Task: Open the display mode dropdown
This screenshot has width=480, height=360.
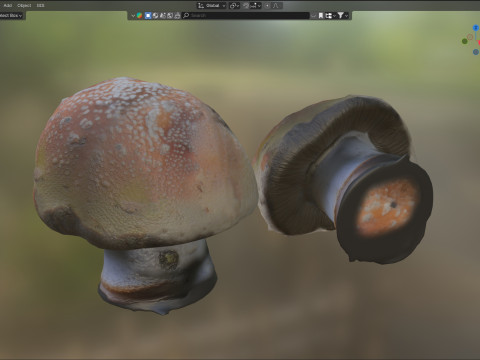Action: 330,16
